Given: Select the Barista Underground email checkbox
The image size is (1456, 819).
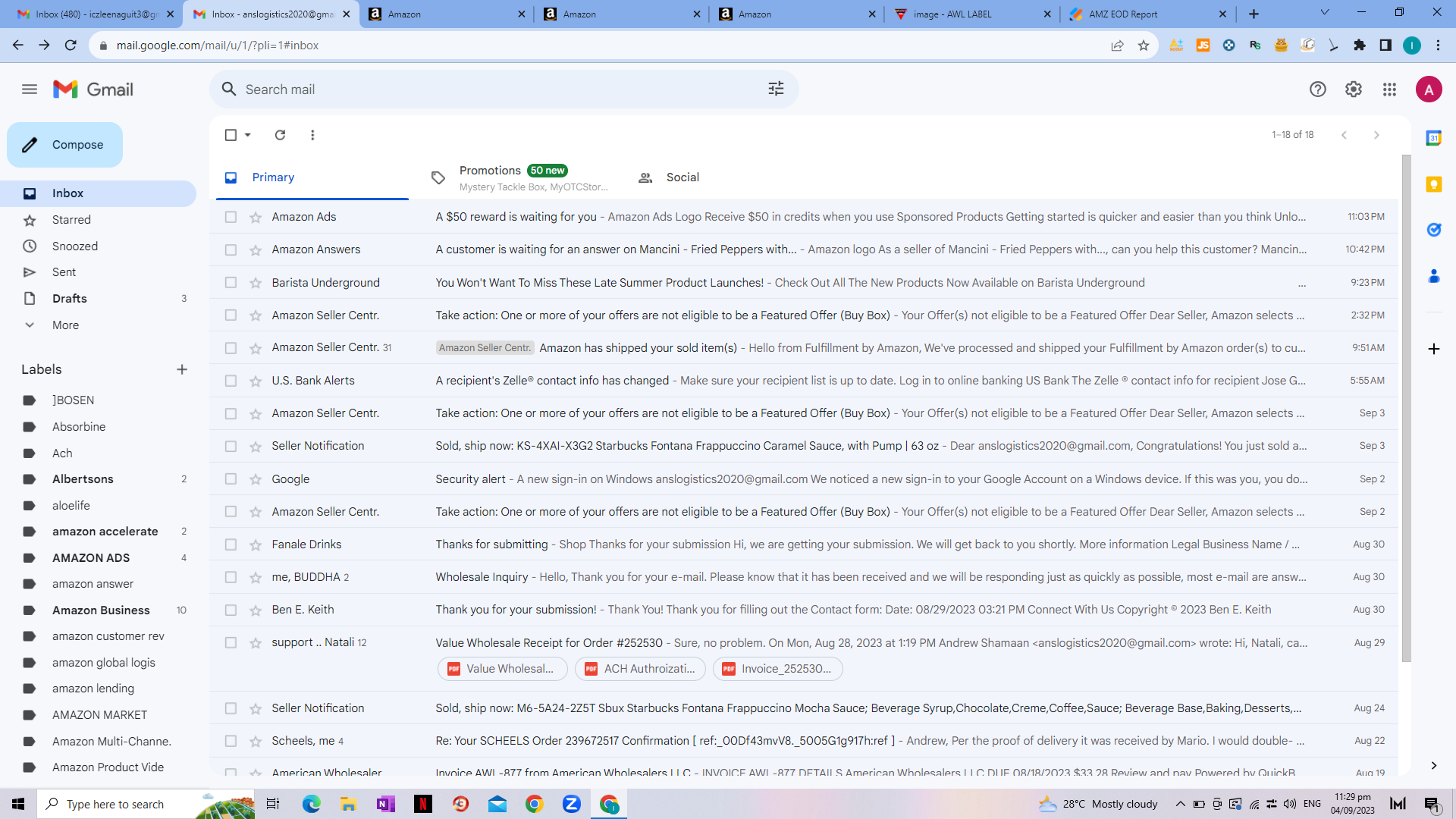Looking at the screenshot, I should pyautogui.click(x=231, y=283).
